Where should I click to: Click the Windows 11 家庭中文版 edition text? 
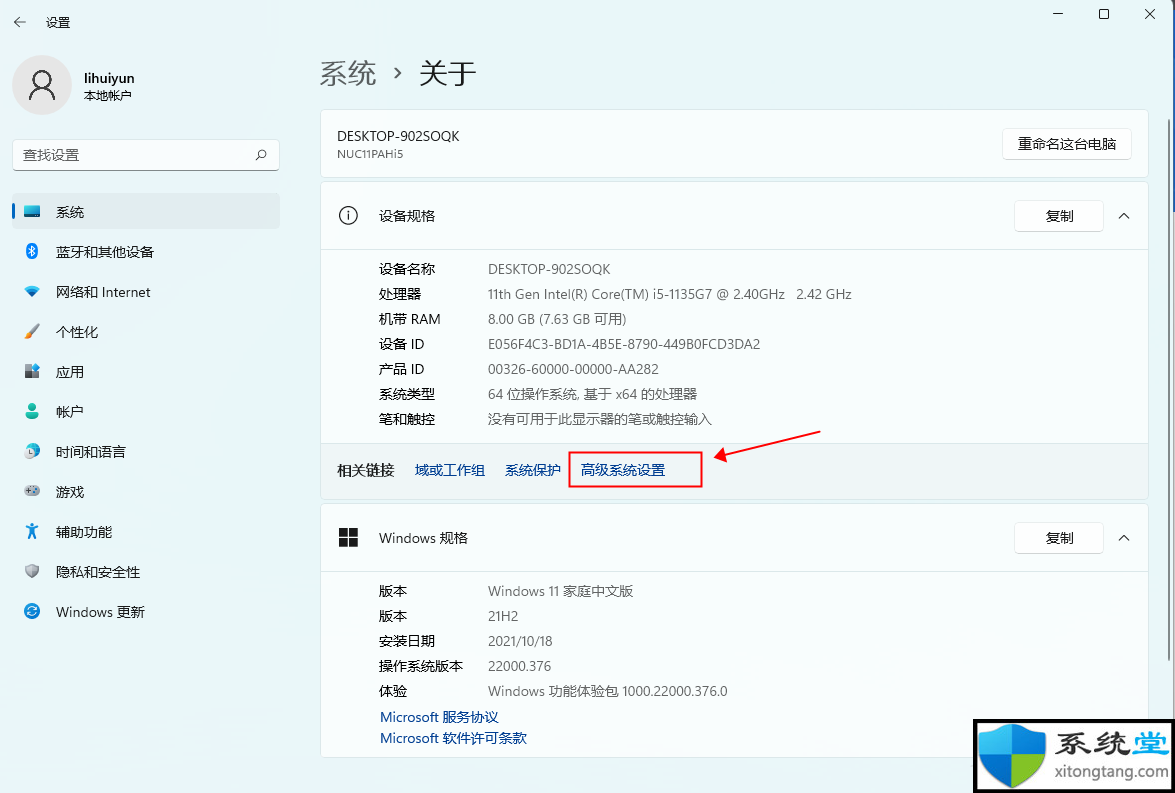[x=561, y=591]
